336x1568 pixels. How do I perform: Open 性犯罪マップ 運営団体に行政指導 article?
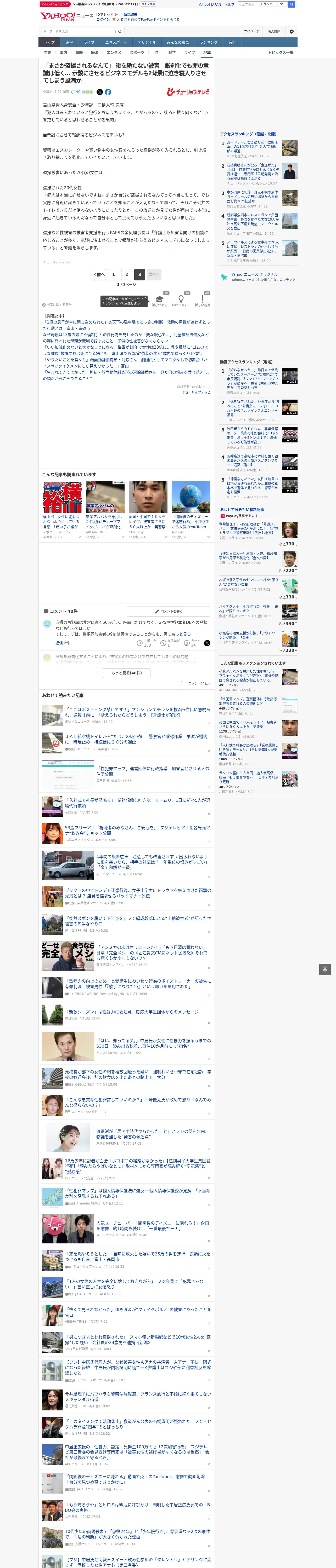[153, 771]
